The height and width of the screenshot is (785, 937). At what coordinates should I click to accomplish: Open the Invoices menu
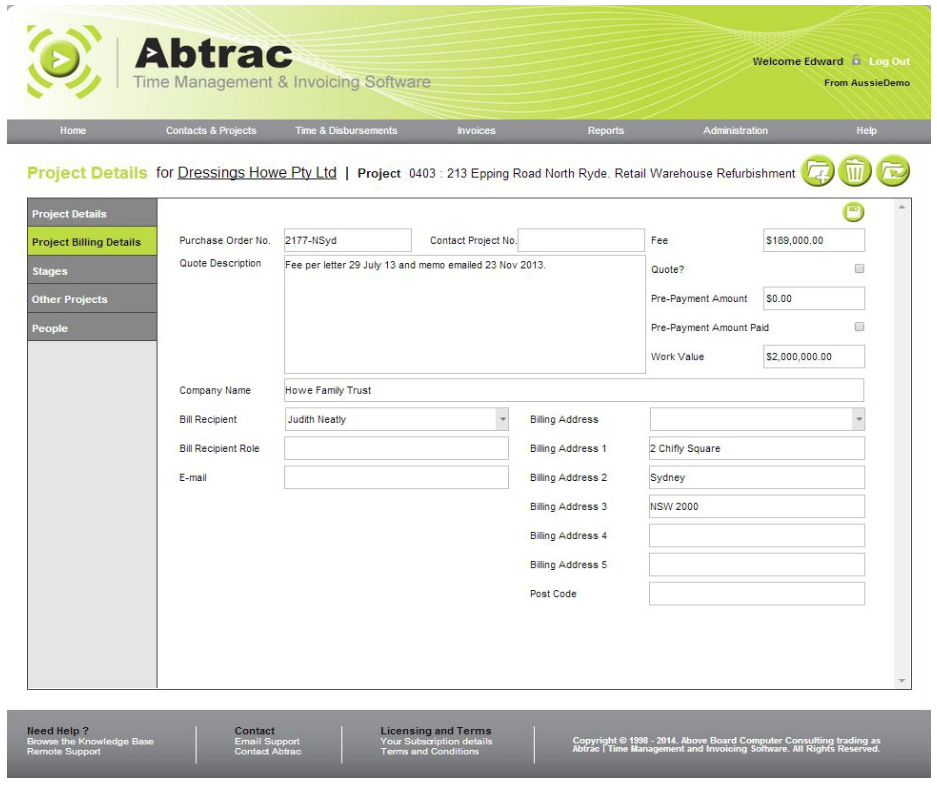pos(476,131)
